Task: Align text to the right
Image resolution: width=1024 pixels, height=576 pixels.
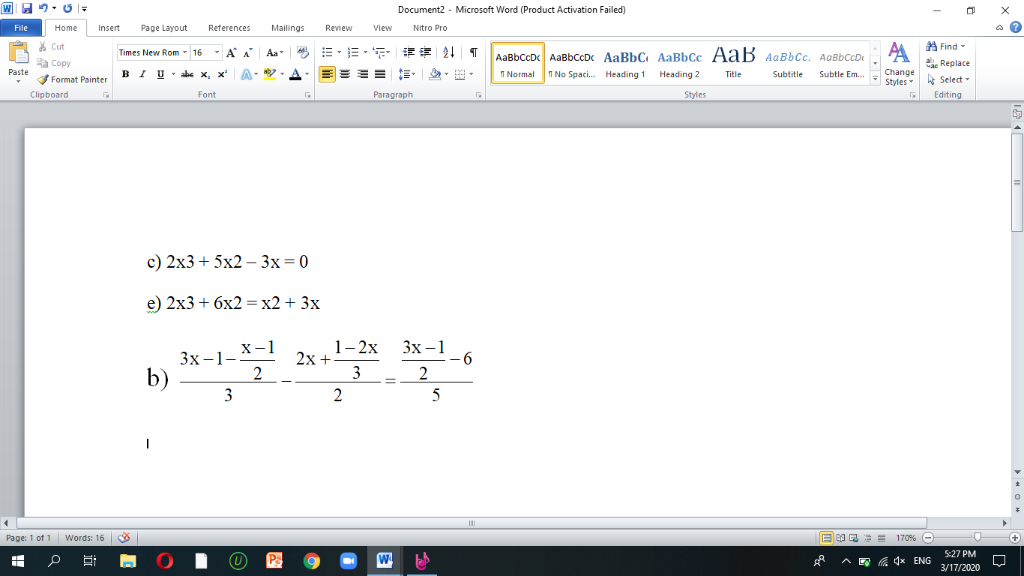Action: coord(362,74)
